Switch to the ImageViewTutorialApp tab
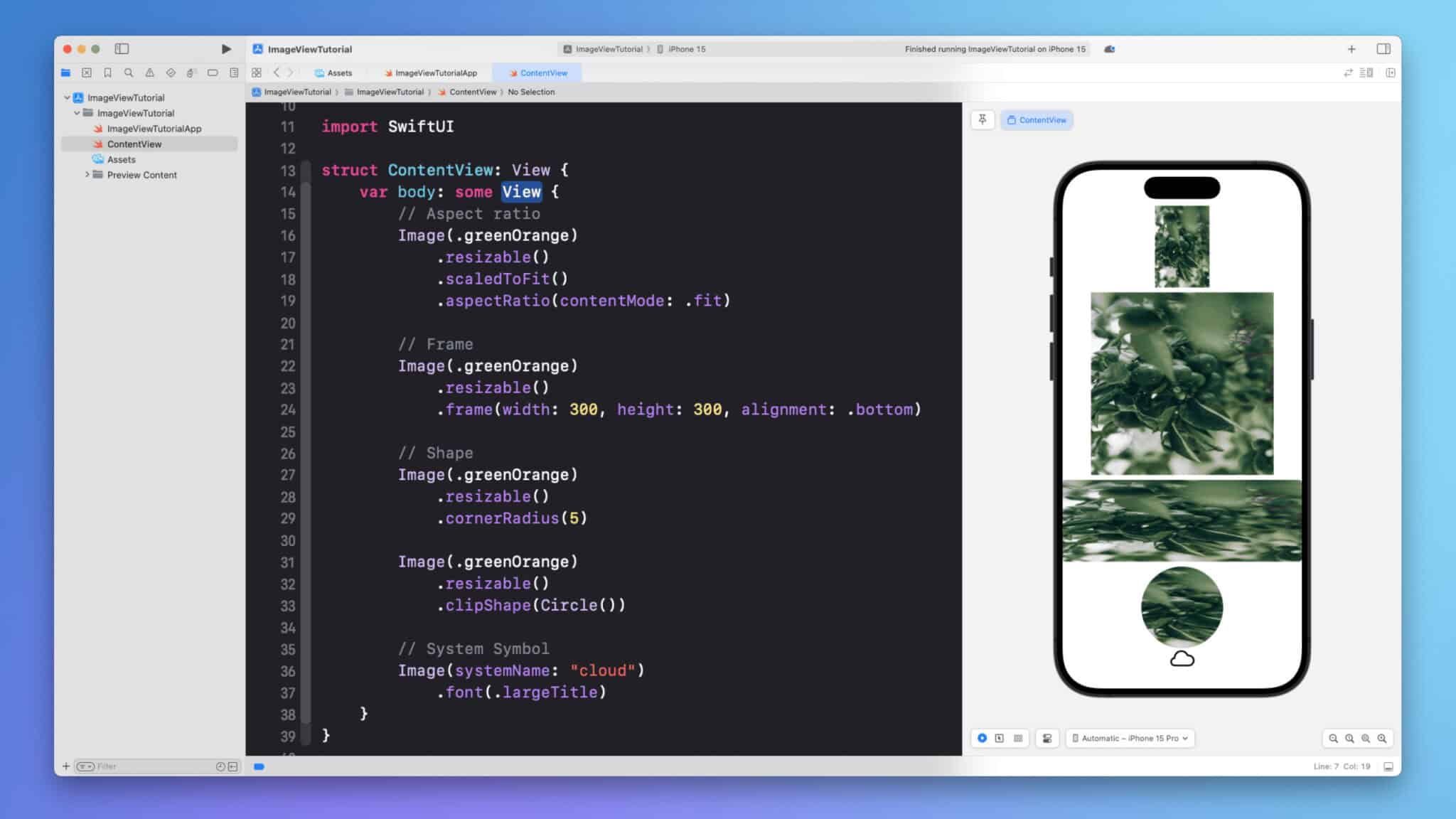Viewport: 1456px width, 819px height. click(x=430, y=73)
